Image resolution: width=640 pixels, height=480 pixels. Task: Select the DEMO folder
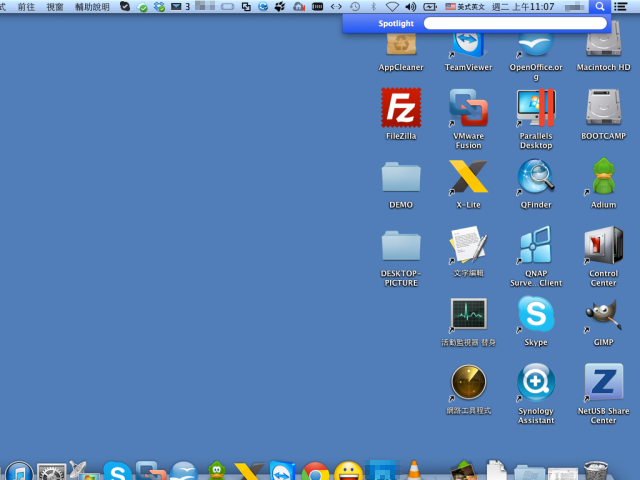point(401,177)
